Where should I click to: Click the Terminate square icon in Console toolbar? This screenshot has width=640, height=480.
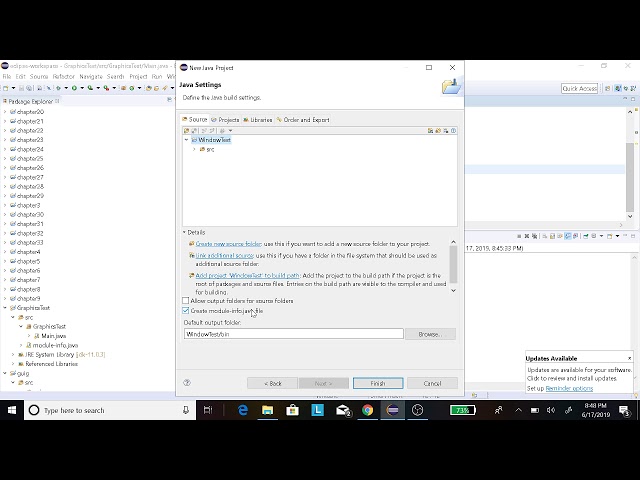(x=519, y=236)
